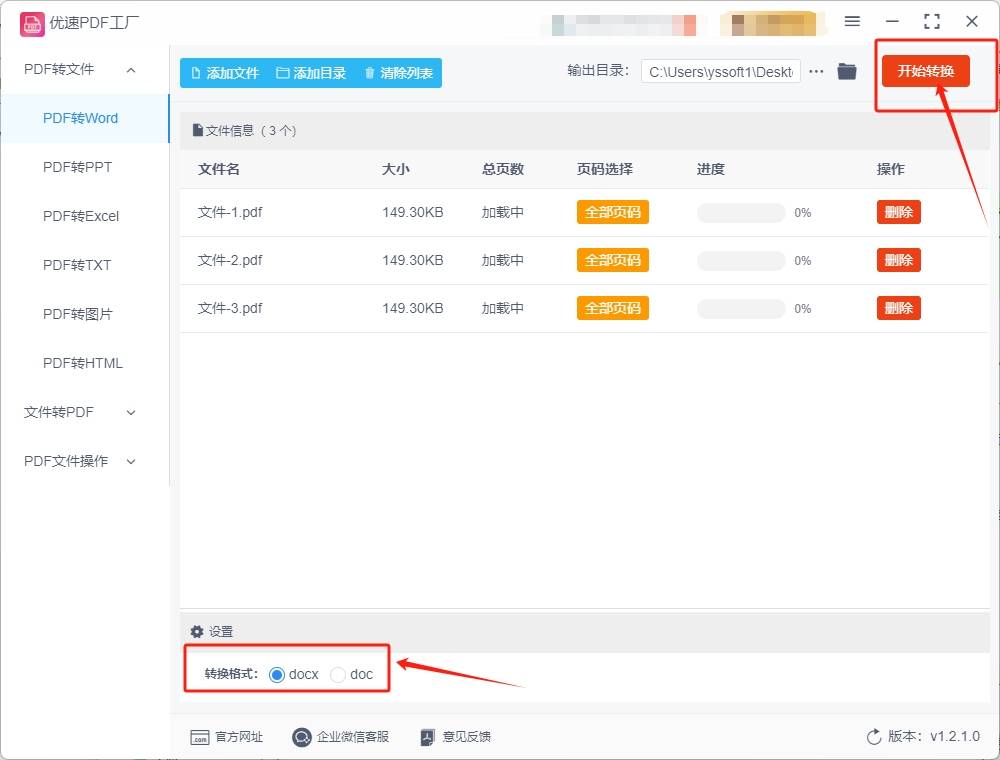The image size is (1000, 760).
Task: Switch to PDF转图片
Action: click(x=77, y=314)
